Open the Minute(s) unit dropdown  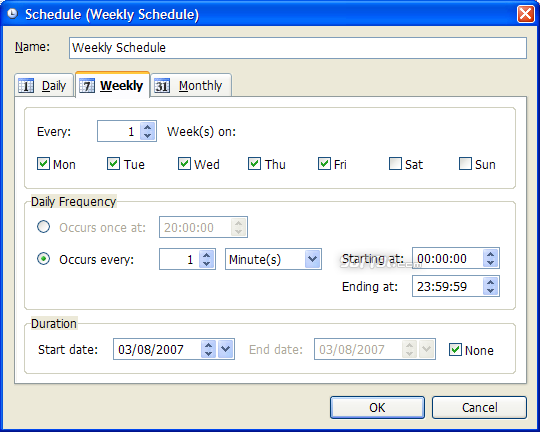click(313, 259)
